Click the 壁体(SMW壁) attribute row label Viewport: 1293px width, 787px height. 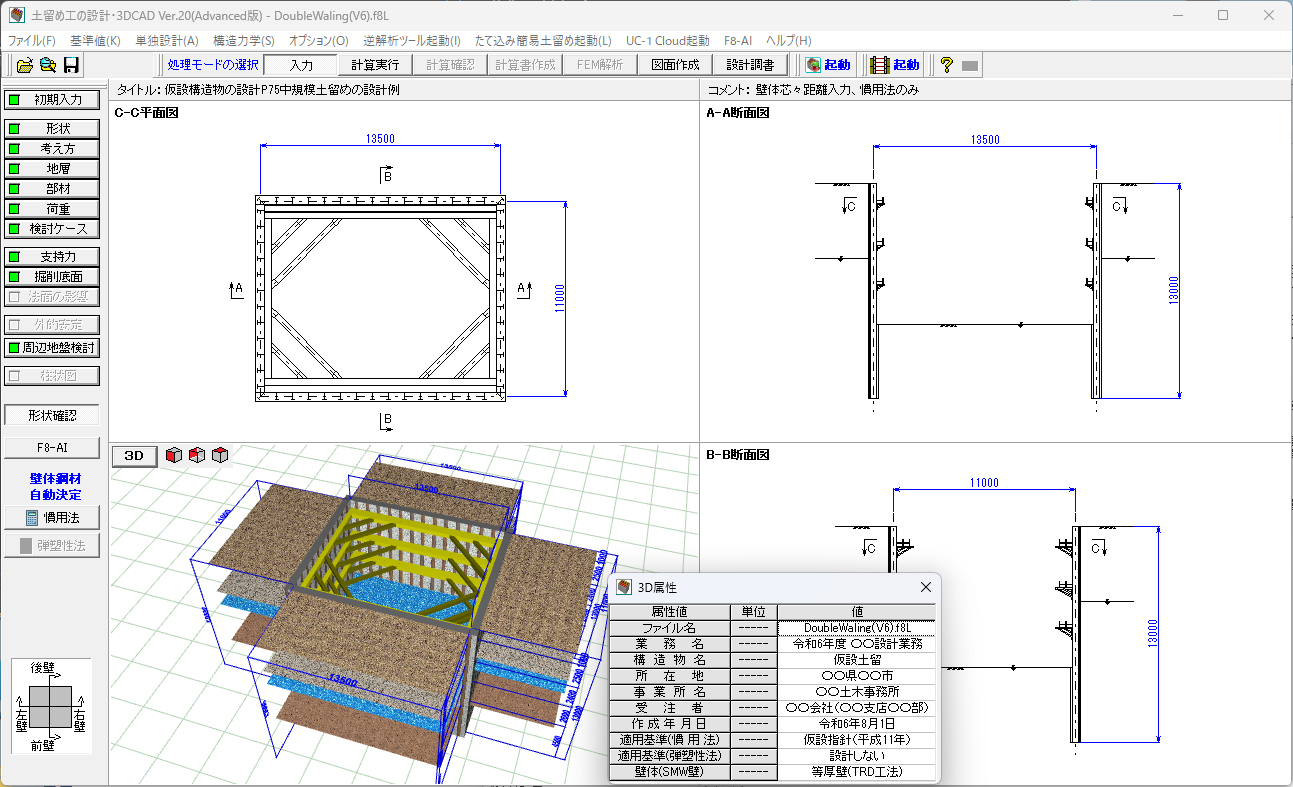coord(669,772)
